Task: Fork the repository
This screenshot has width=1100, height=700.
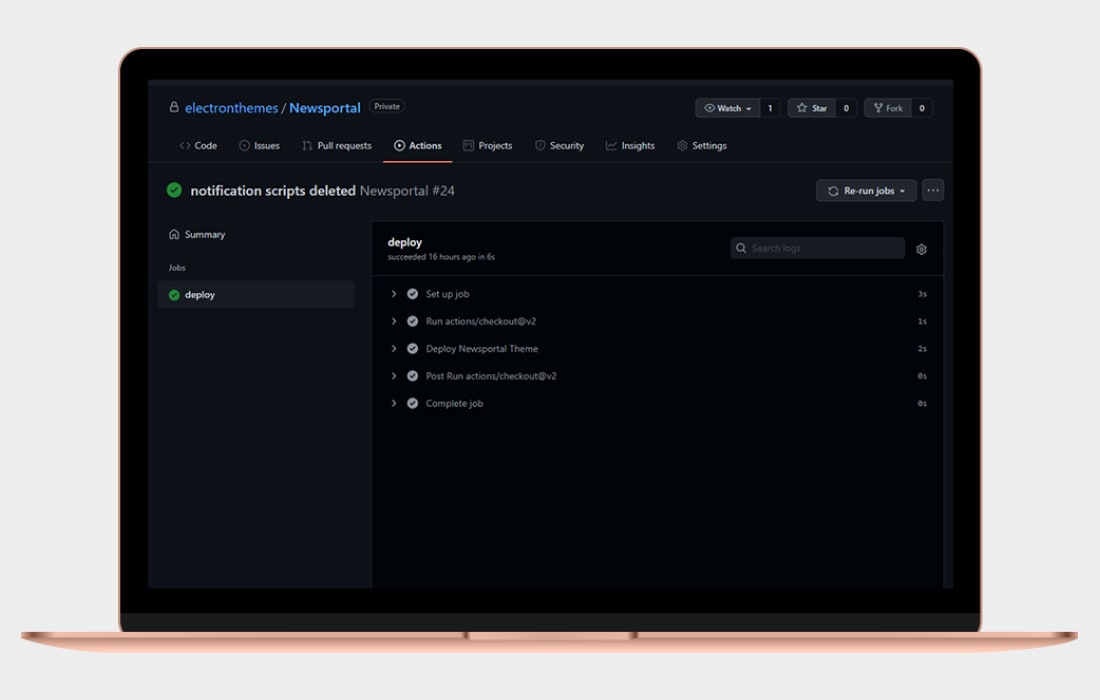Action: (887, 108)
